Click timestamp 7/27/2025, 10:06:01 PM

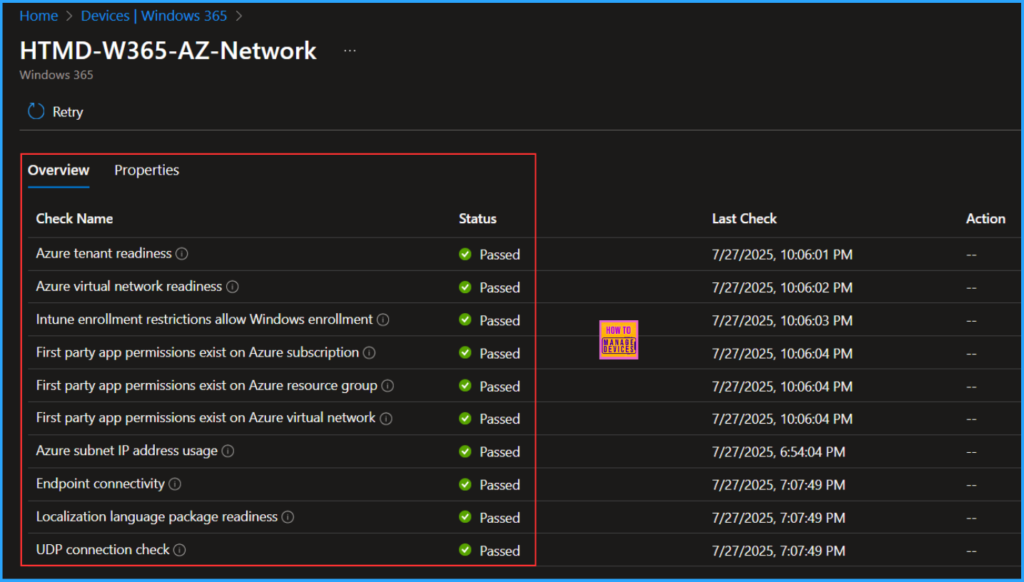(x=782, y=255)
